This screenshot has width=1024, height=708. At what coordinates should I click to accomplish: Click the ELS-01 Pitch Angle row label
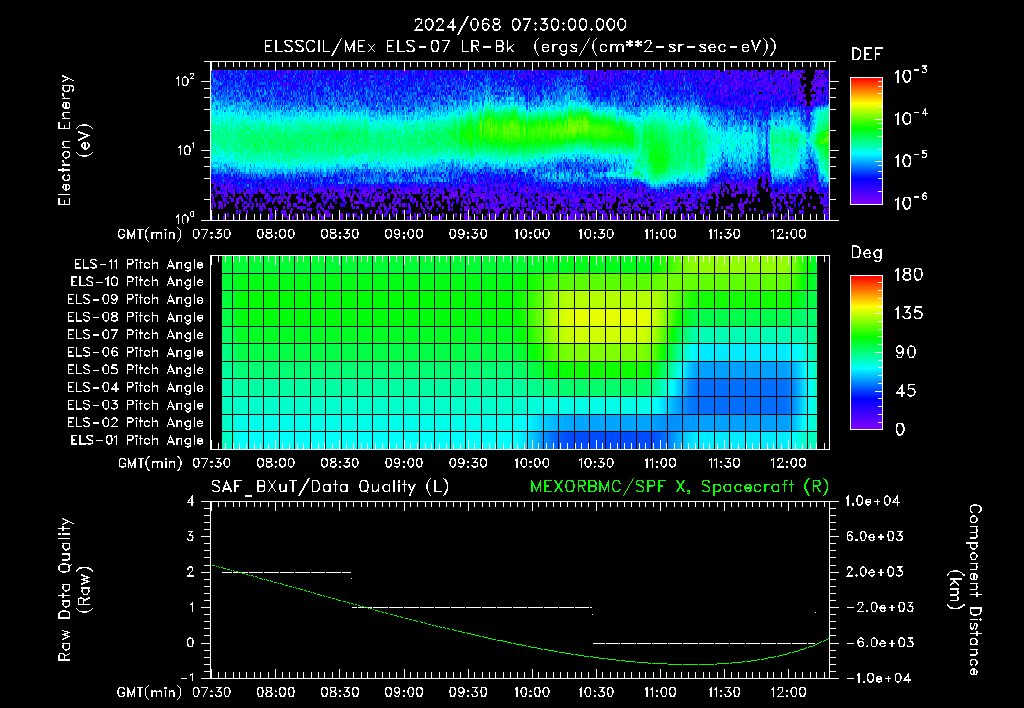[x=137, y=441]
